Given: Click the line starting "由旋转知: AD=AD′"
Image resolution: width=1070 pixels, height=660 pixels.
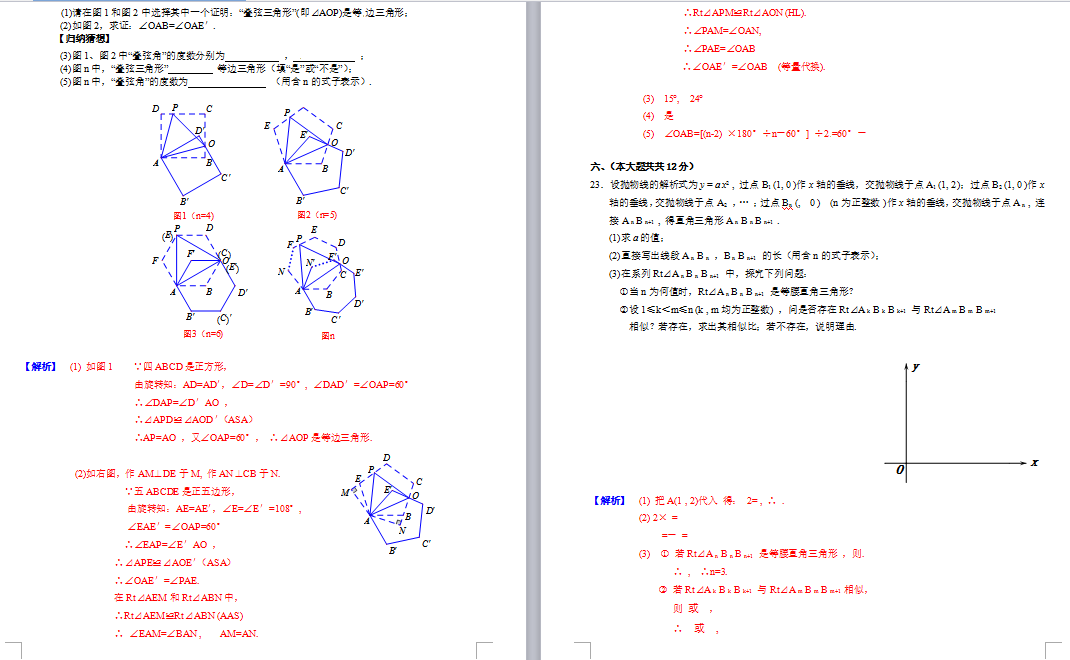Looking at the screenshot, I should [x=271, y=384].
